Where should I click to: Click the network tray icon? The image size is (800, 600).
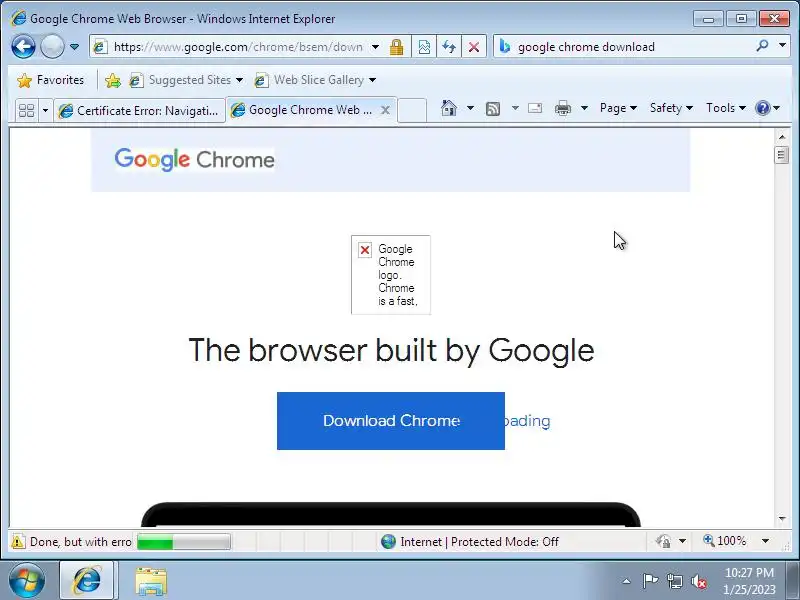[x=674, y=581]
